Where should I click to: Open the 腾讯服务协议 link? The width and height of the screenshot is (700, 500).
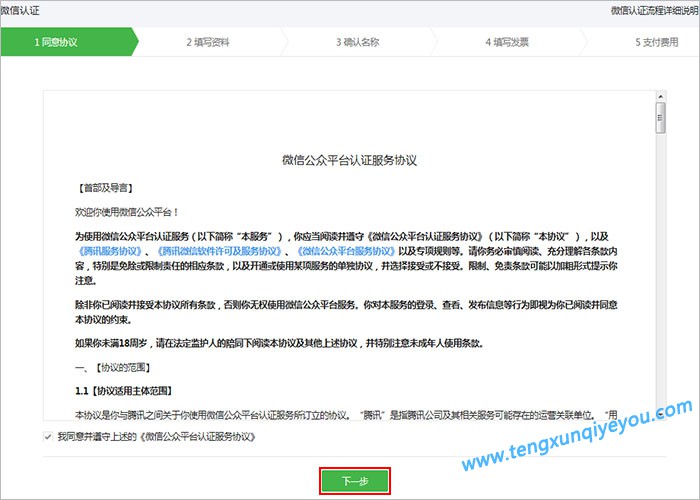[x=110, y=251]
